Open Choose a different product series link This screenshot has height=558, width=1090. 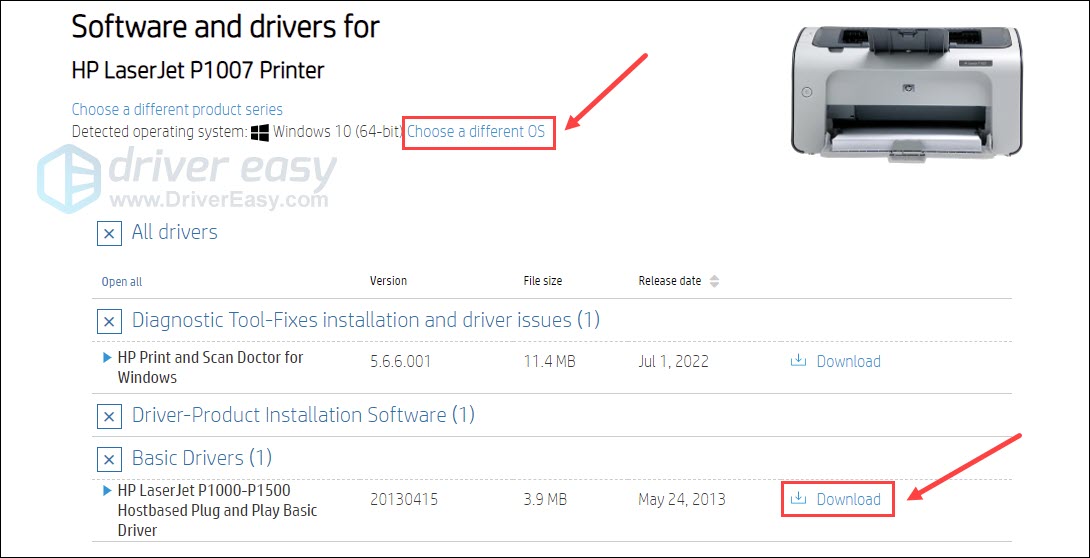[x=177, y=109]
